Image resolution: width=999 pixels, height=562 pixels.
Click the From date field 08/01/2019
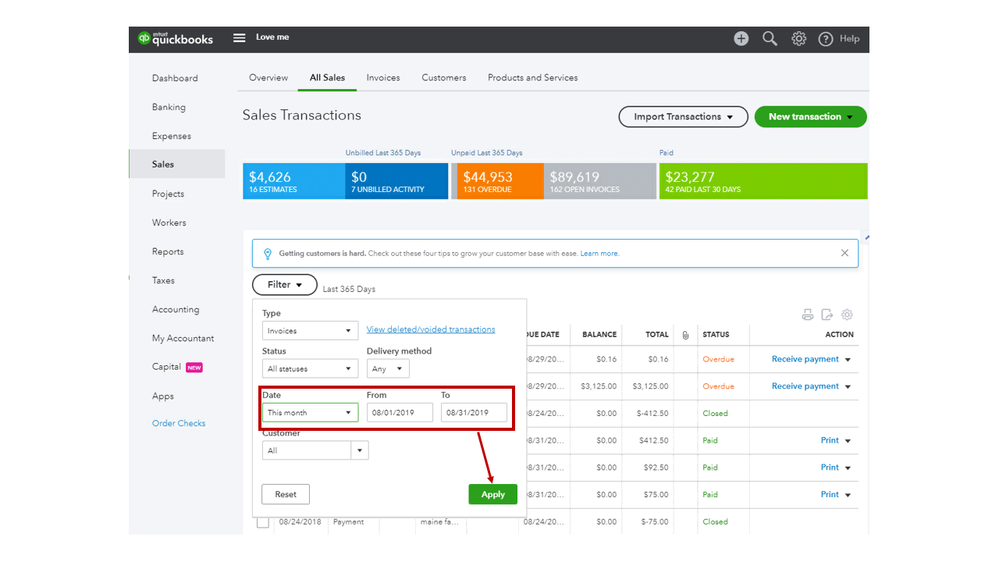(399, 412)
